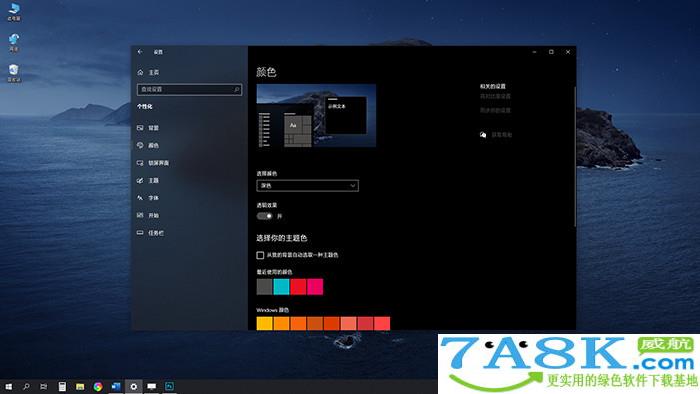Click the magnifier icon in the settings search box
This screenshot has width=700, height=394.
237,90
